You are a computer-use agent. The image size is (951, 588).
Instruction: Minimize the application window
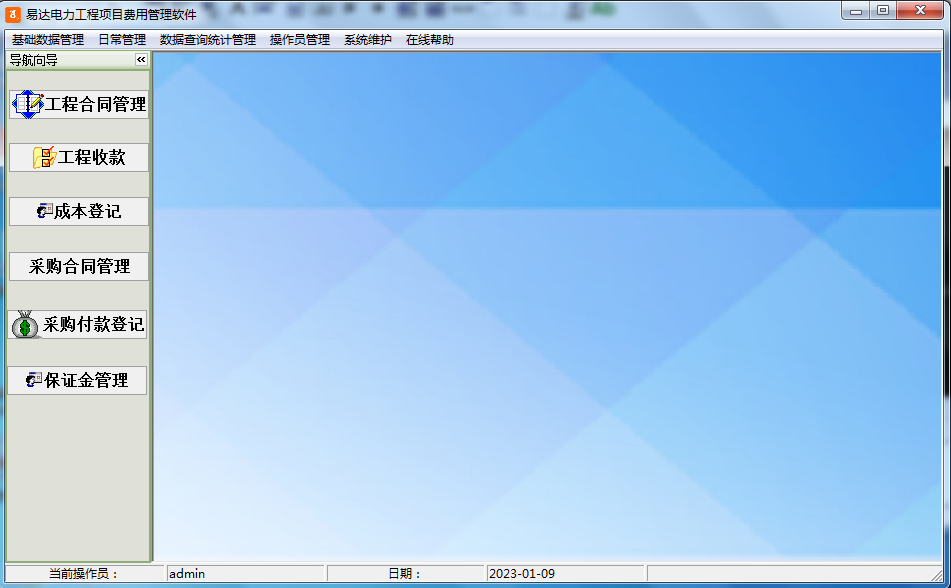(856, 11)
